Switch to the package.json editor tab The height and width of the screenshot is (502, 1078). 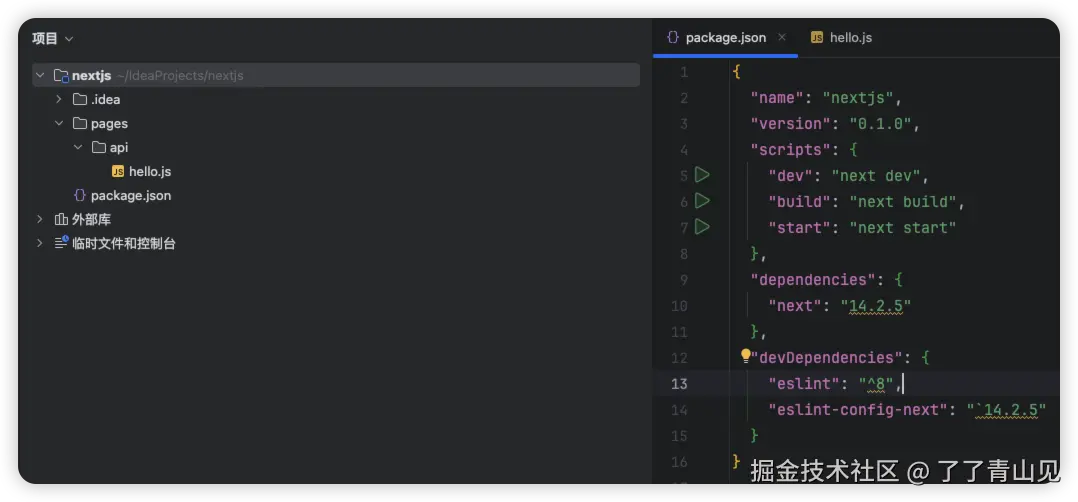(726, 38)
